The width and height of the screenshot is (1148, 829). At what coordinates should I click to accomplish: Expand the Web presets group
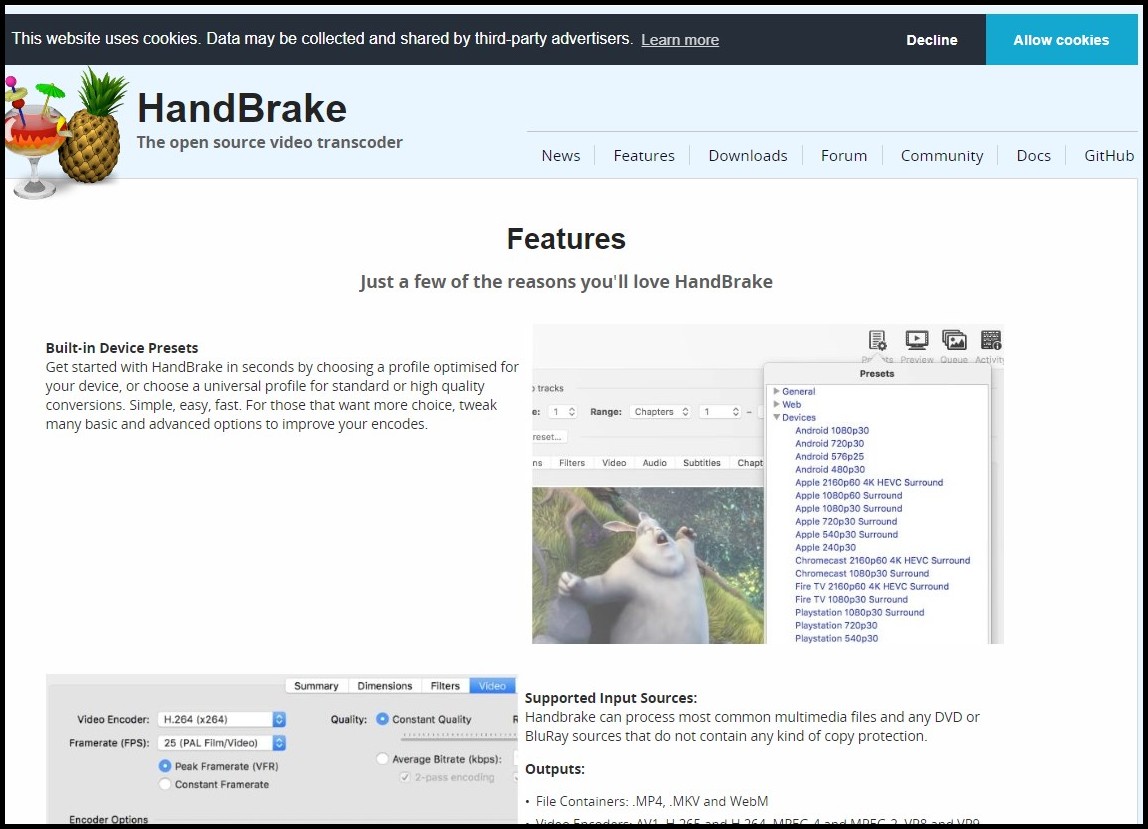point(777,404)
